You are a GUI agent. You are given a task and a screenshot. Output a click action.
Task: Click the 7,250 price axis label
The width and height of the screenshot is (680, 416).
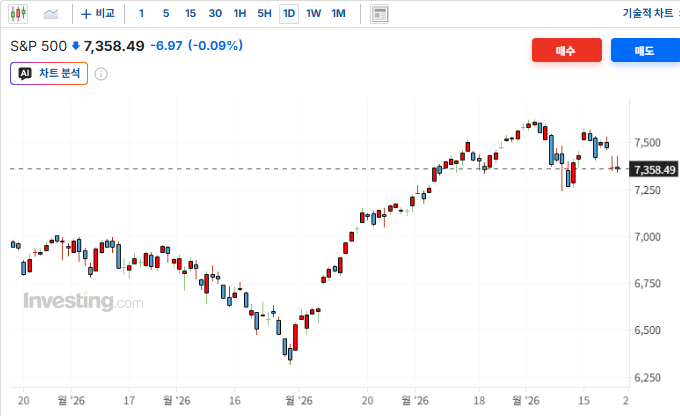pos(647,190)
